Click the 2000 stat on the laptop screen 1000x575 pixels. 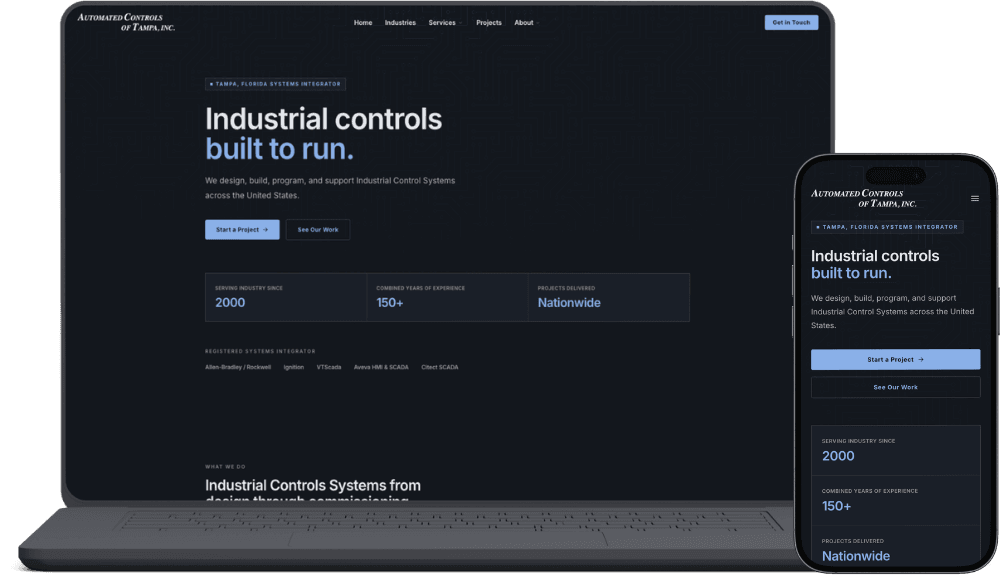click(x=286, y=297)
